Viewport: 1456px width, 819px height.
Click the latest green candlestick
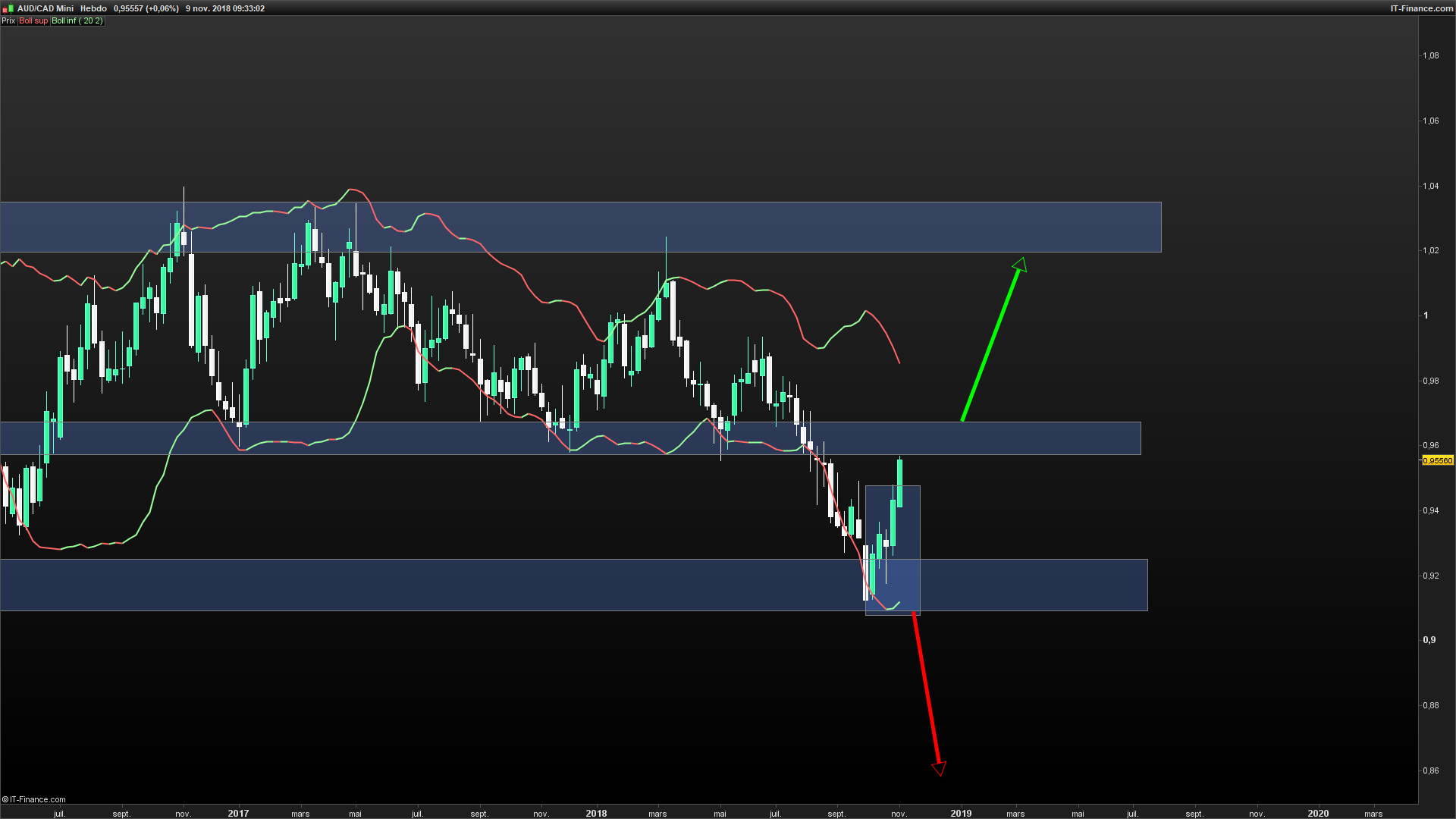coord(900,483)
